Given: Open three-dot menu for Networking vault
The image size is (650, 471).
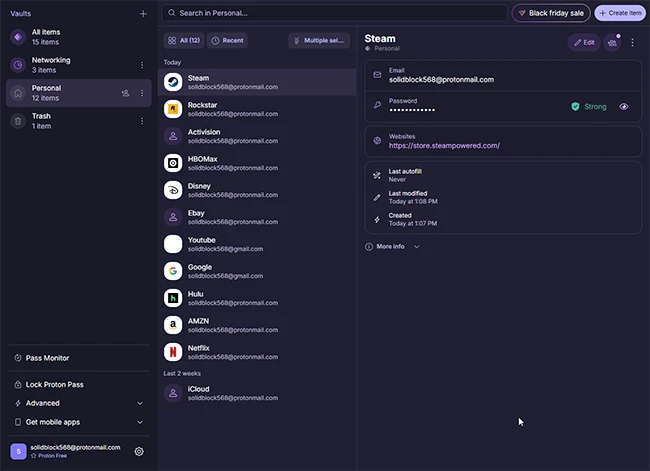Looking at the screenshot, I should [142, 65].
